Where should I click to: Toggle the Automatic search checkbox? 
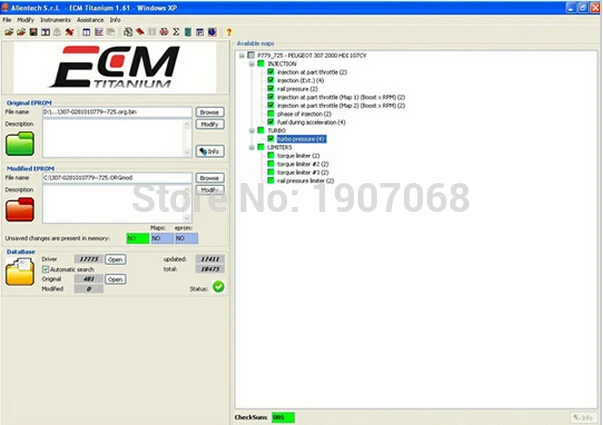point(46,269)
